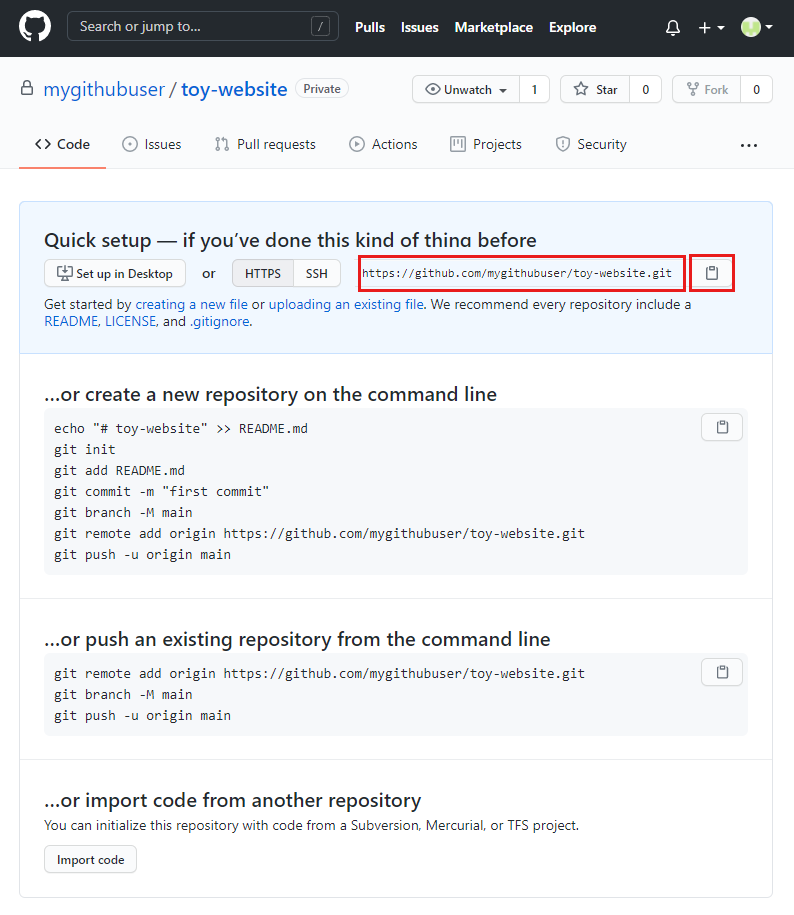Open Pulls in the top navigation

coord(370,27)
